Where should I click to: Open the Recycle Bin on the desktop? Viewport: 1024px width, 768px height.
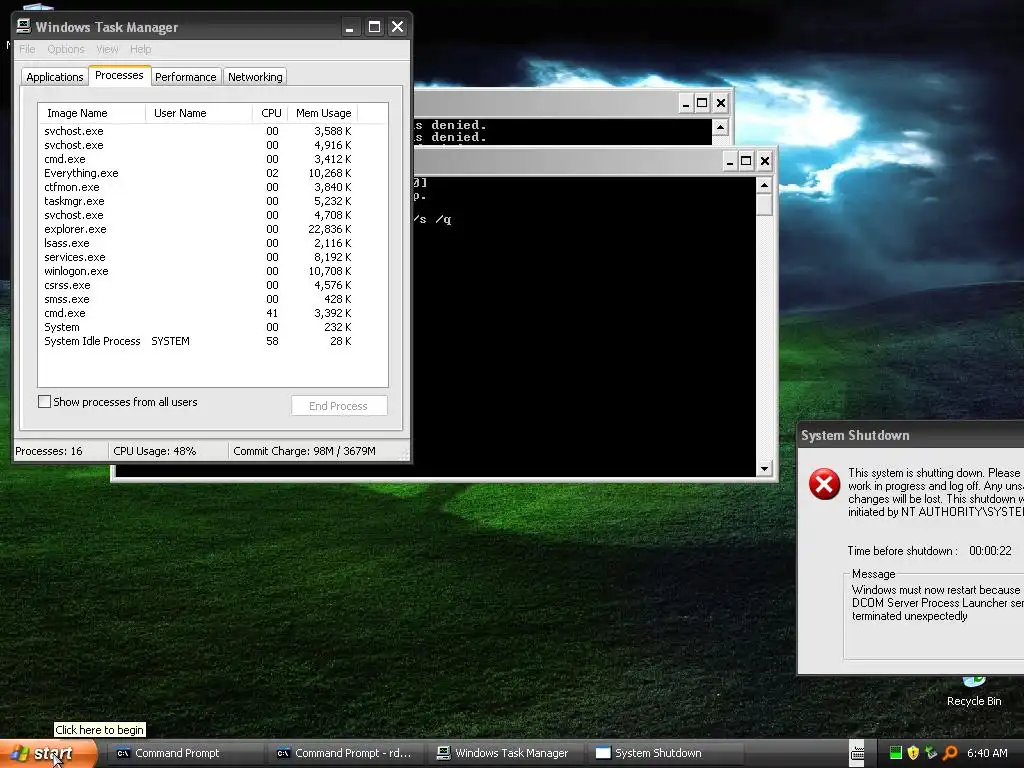point(974,690)
